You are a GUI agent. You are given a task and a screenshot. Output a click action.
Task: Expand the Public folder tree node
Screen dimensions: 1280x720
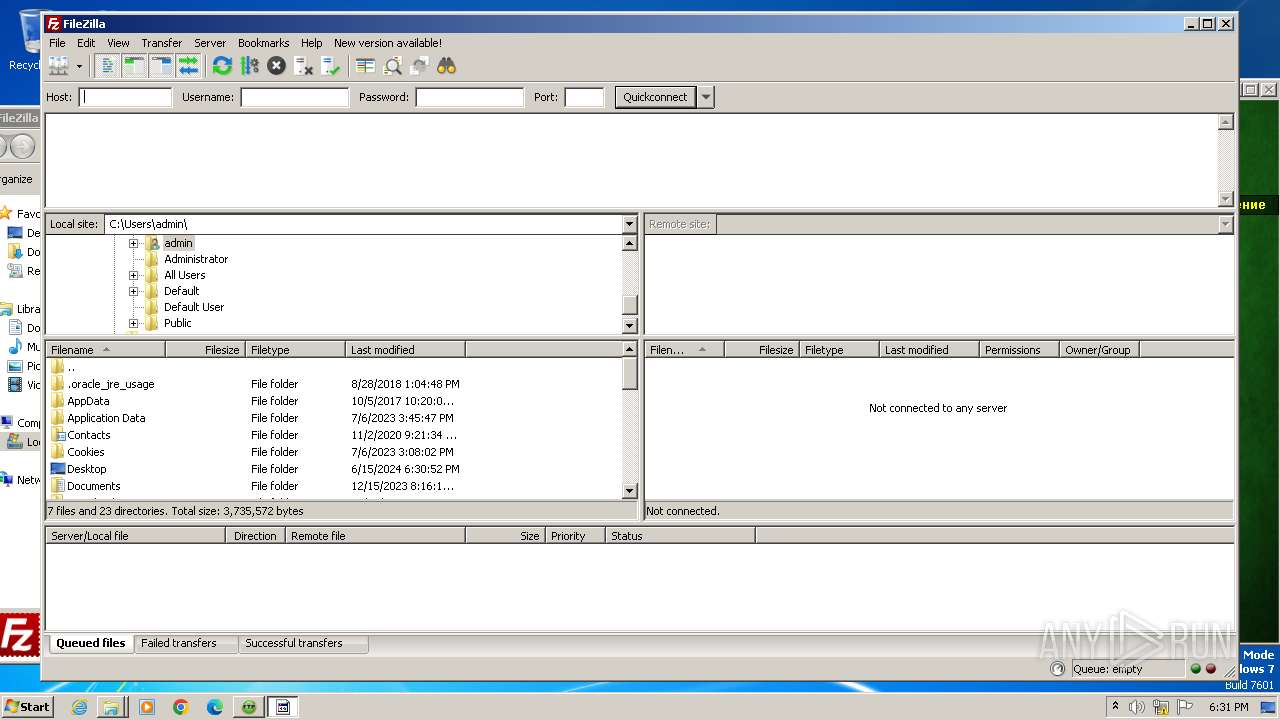133,323
